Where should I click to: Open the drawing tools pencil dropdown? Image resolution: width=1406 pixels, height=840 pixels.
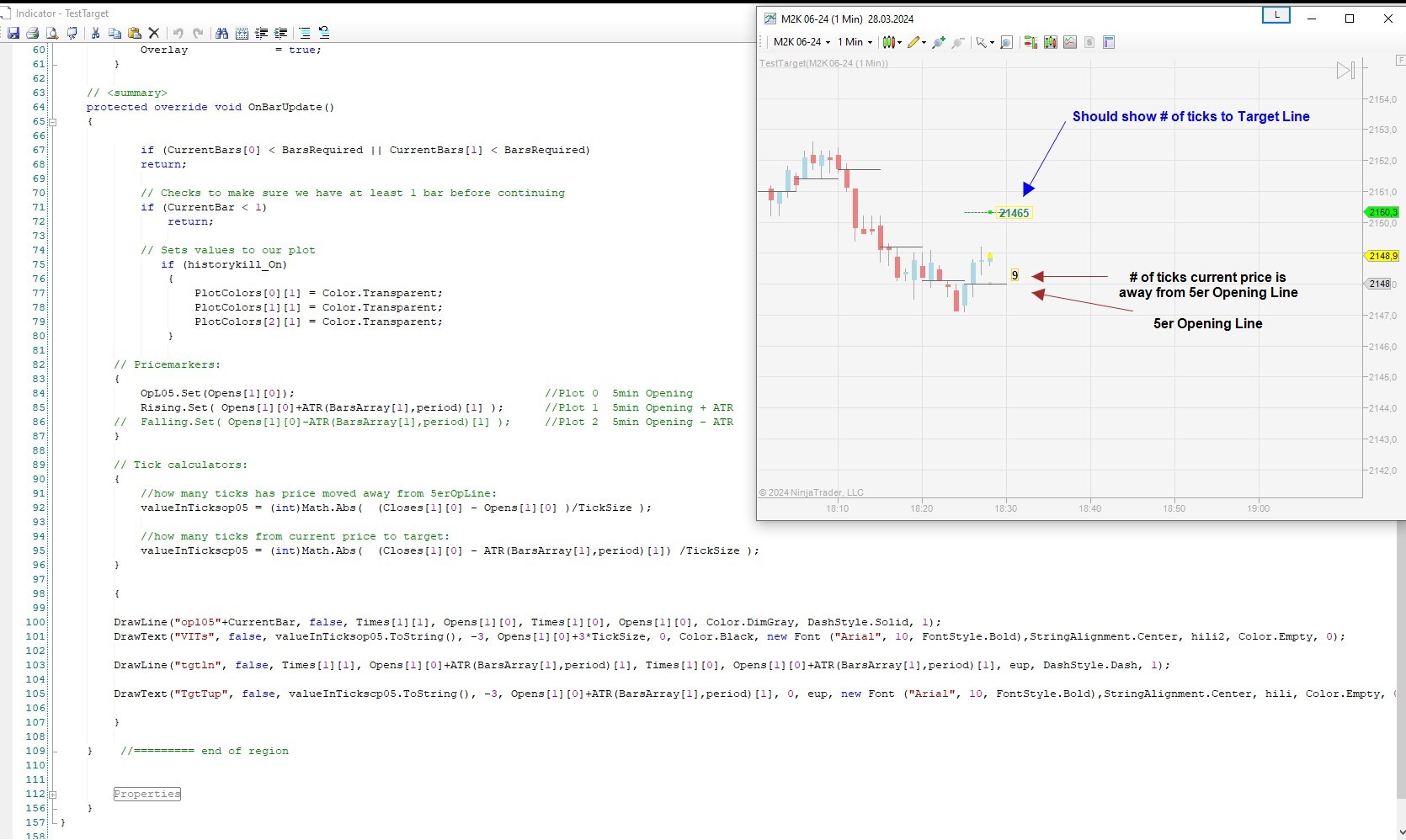point(916,42)
